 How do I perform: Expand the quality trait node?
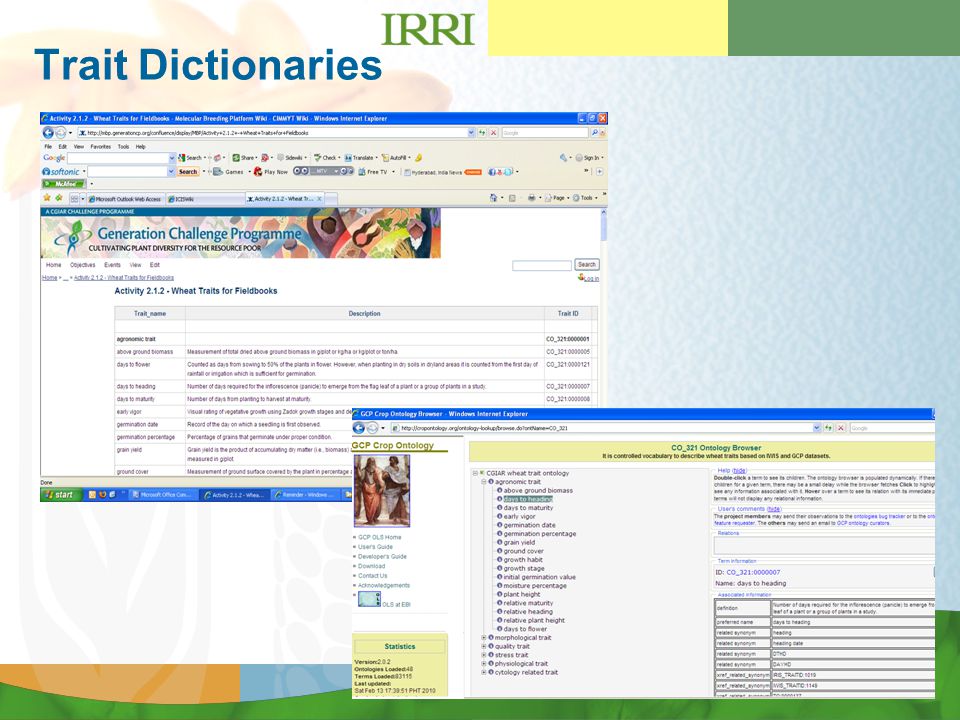[484, 647]
